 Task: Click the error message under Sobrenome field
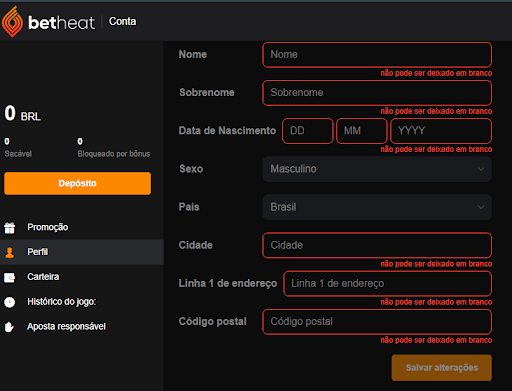click(x=436, y=111)
